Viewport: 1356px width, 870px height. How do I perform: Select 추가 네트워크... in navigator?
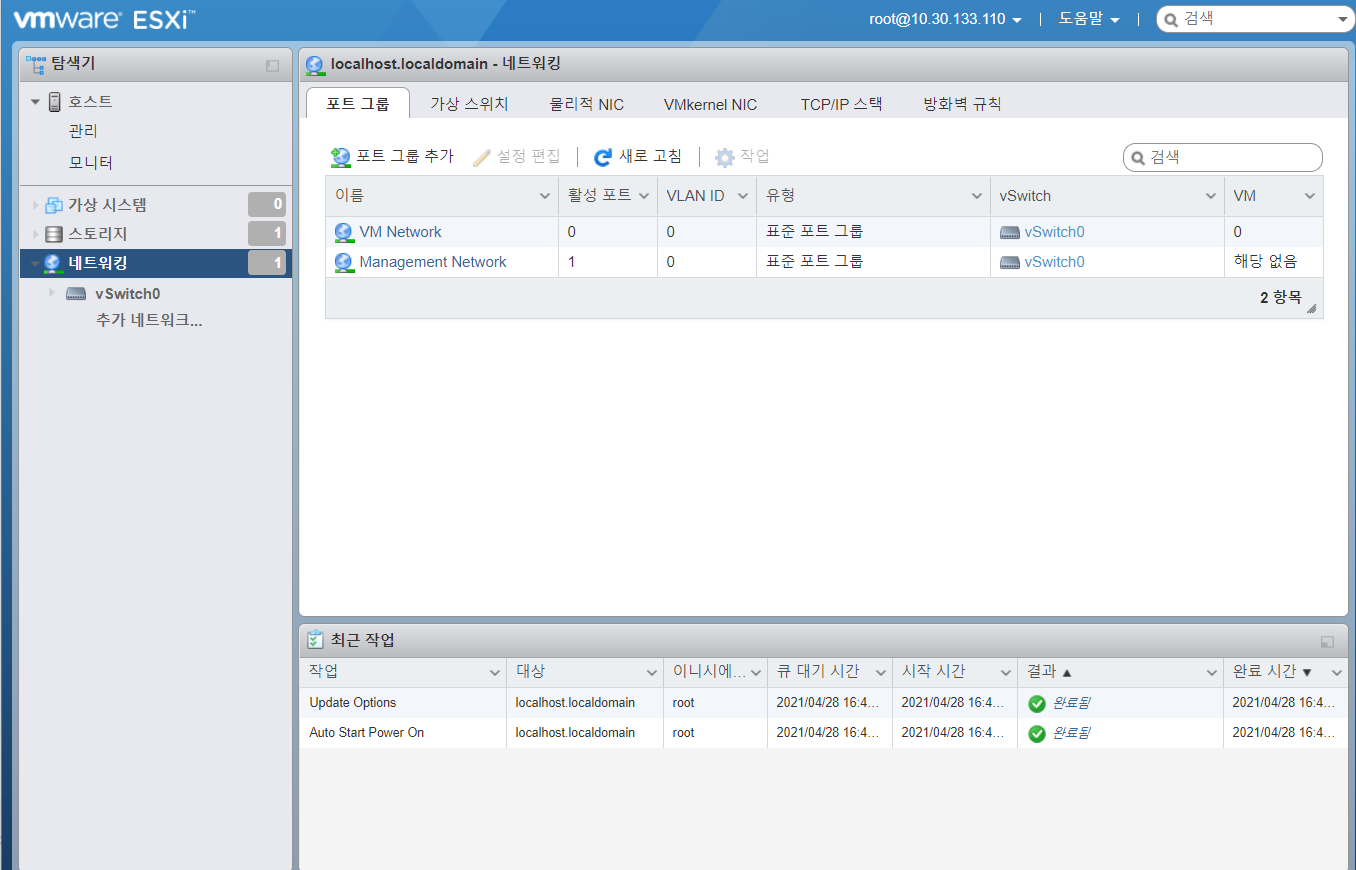(x=149, y=321)
